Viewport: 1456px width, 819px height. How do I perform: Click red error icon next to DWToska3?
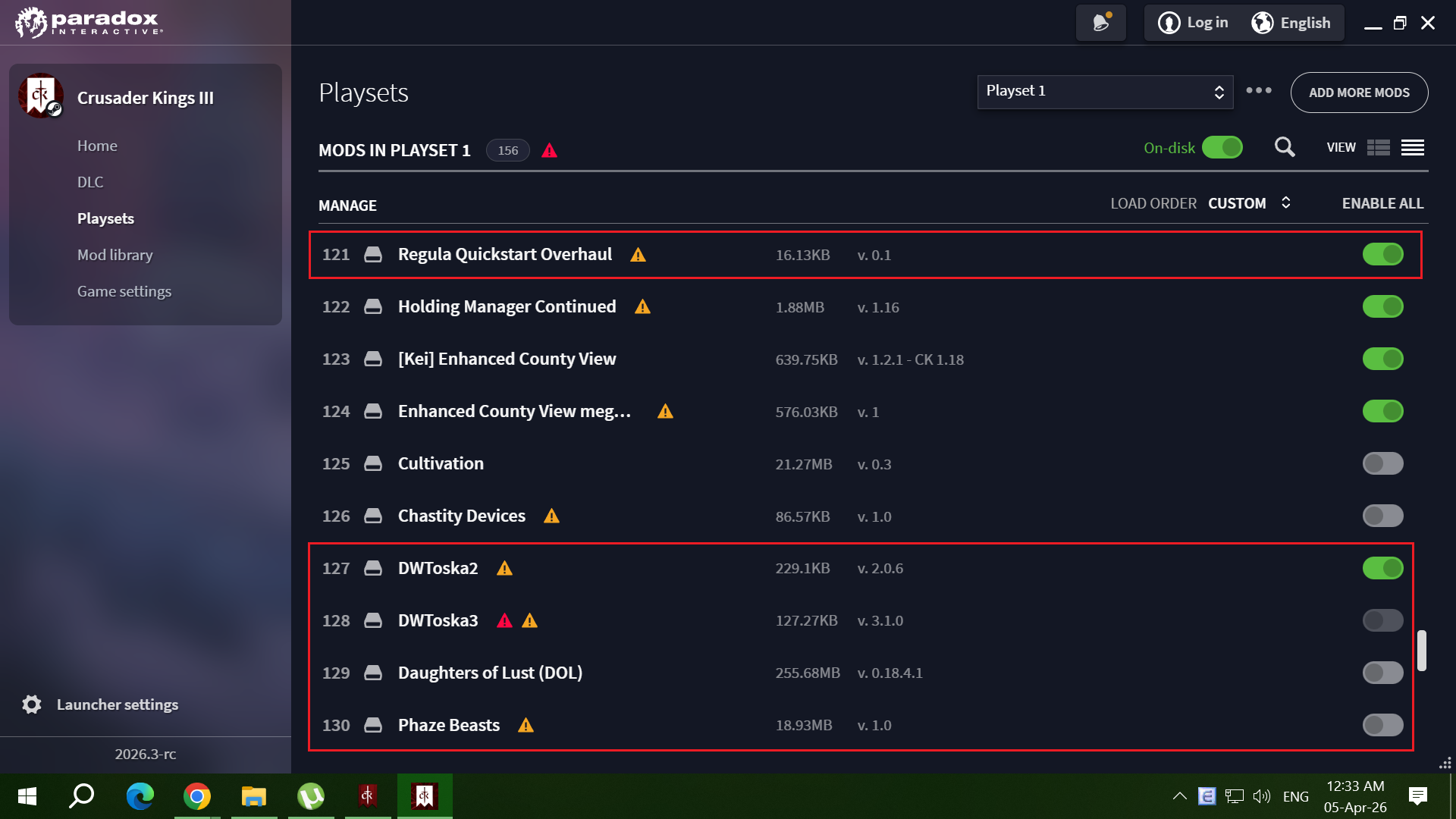(505, 621)
